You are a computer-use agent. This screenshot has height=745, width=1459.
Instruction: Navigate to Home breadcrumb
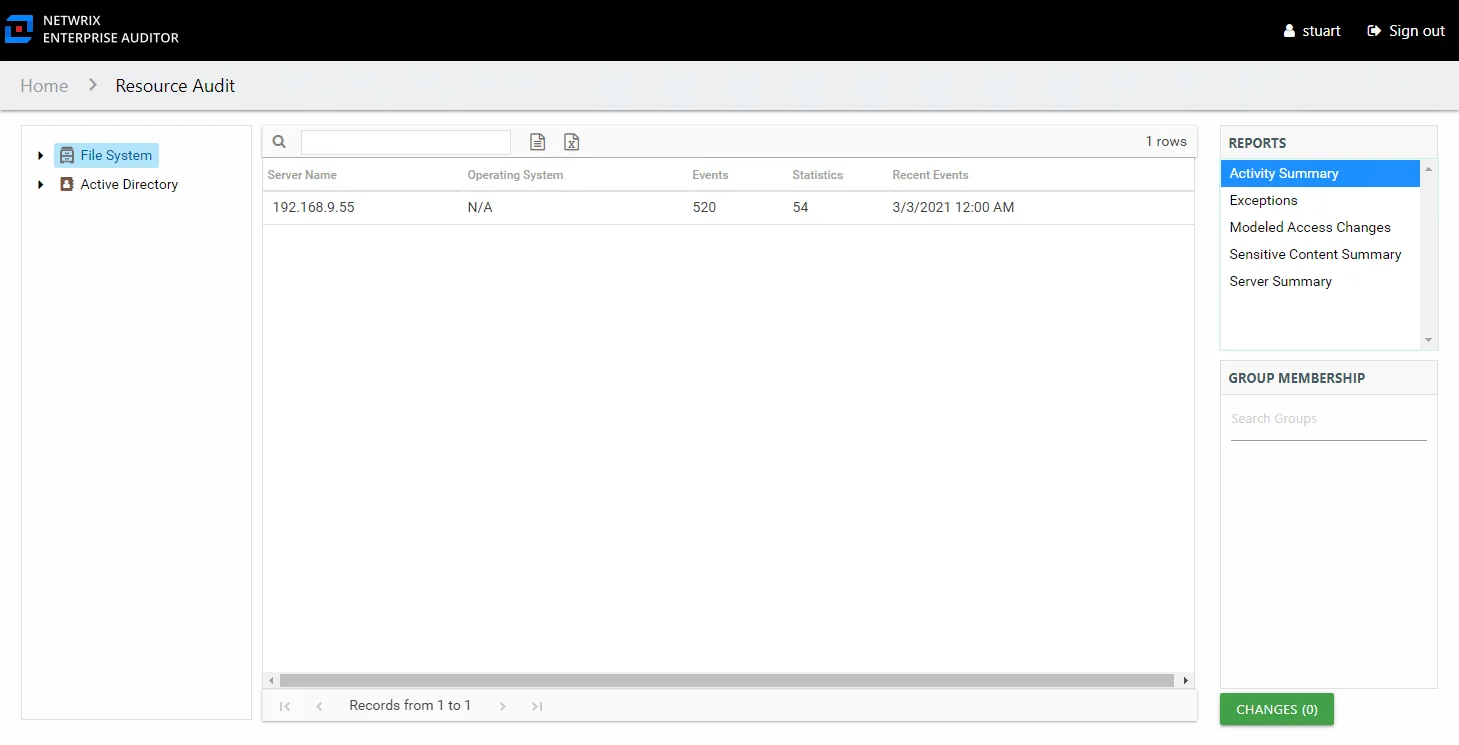tap(44, 86)
